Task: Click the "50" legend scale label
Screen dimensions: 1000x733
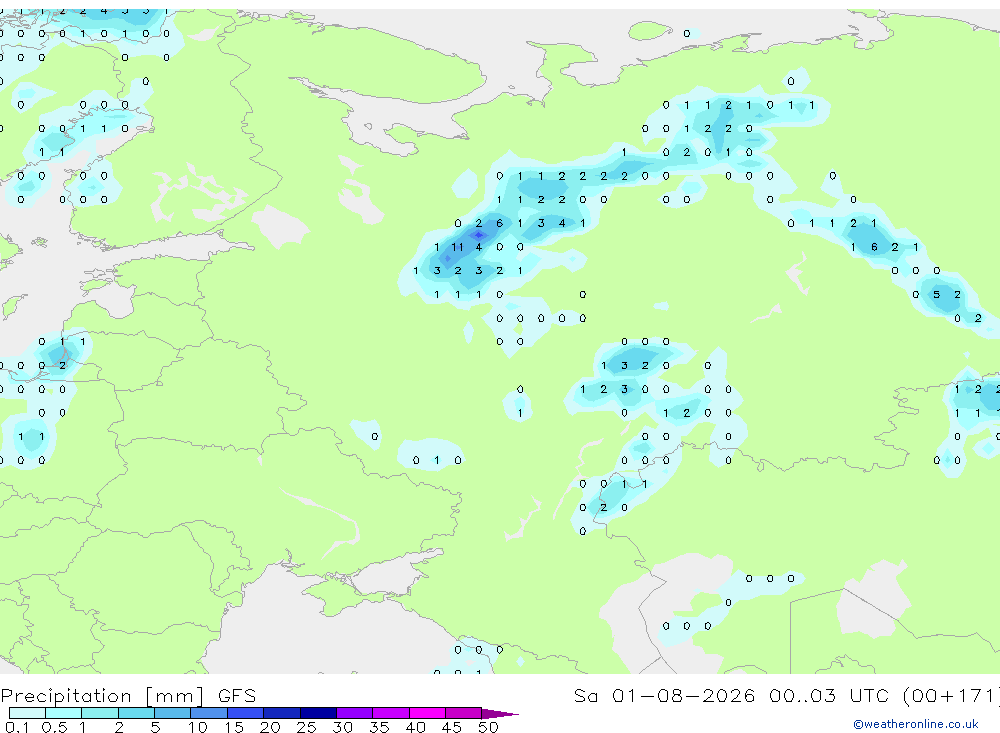Action: click(488, 727)
